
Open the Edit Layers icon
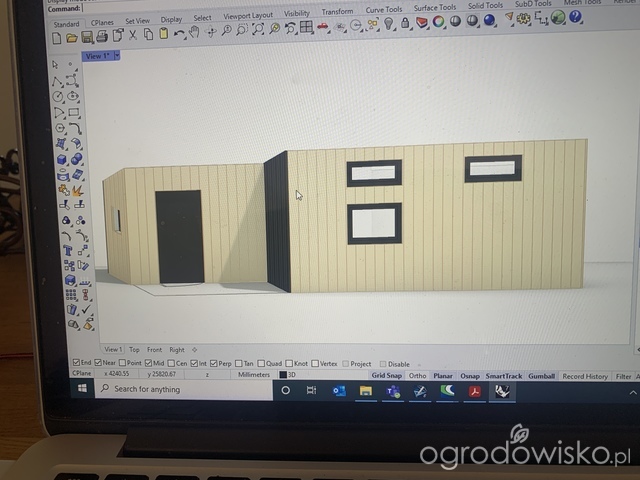pos(422,22)
